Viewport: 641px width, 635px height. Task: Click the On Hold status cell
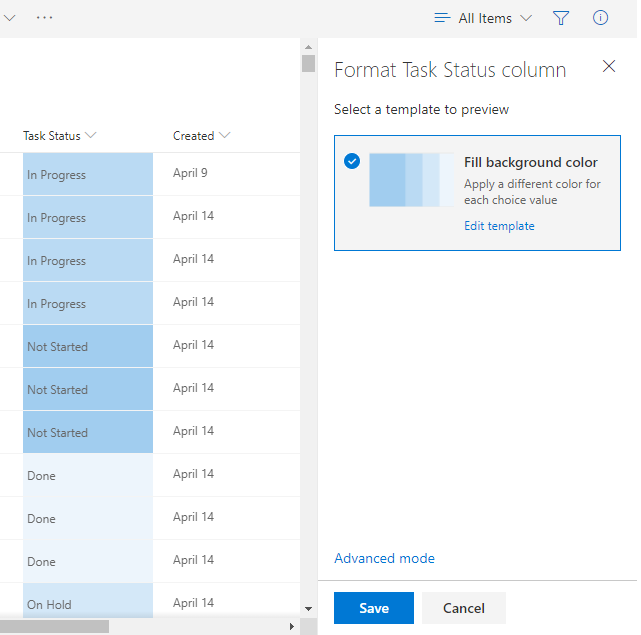point(88,600)
